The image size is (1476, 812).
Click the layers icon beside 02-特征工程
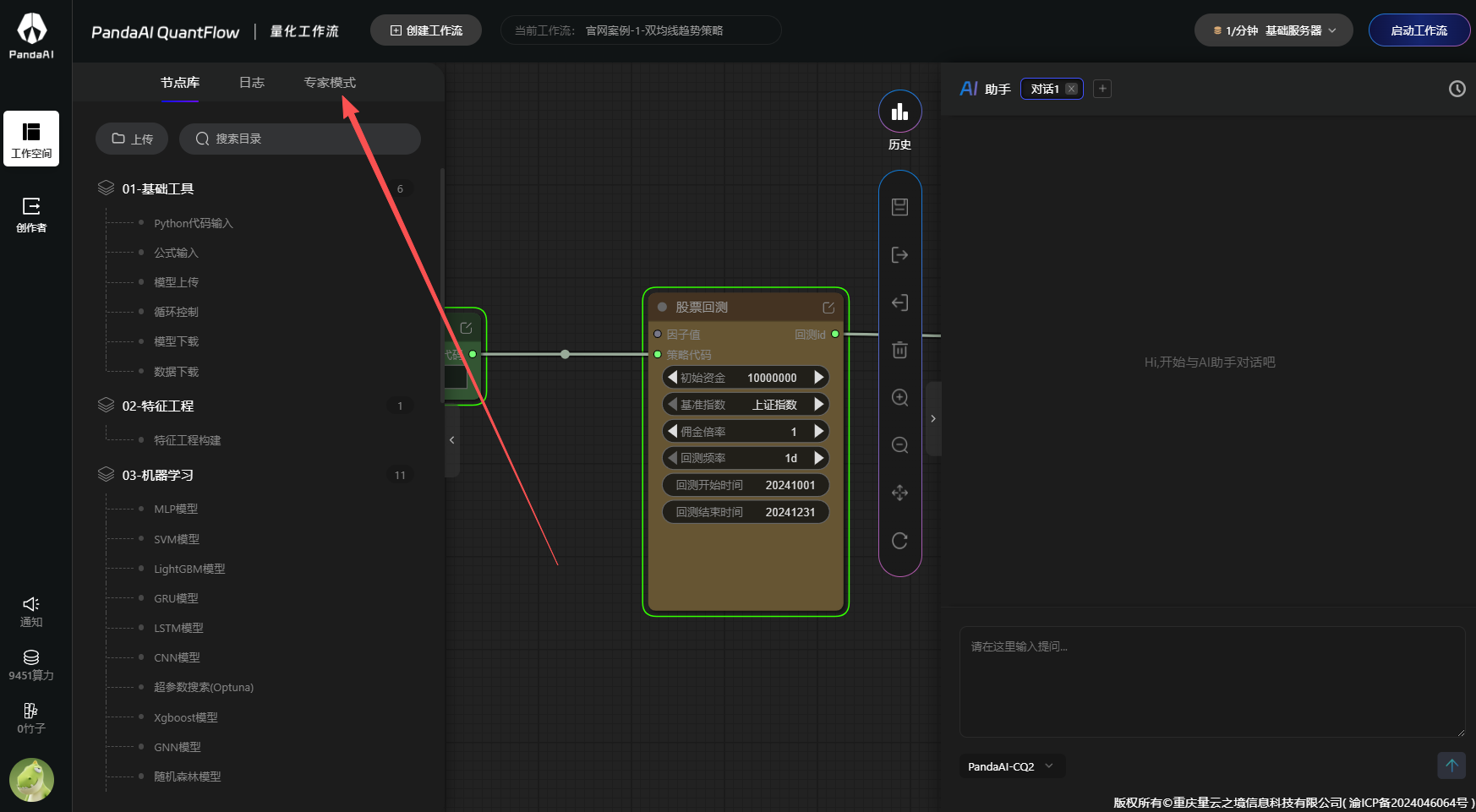(106, 405)
